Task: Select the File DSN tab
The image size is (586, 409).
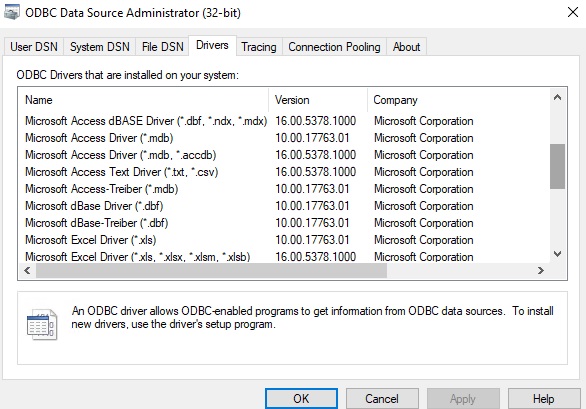Action: [163, 47]
